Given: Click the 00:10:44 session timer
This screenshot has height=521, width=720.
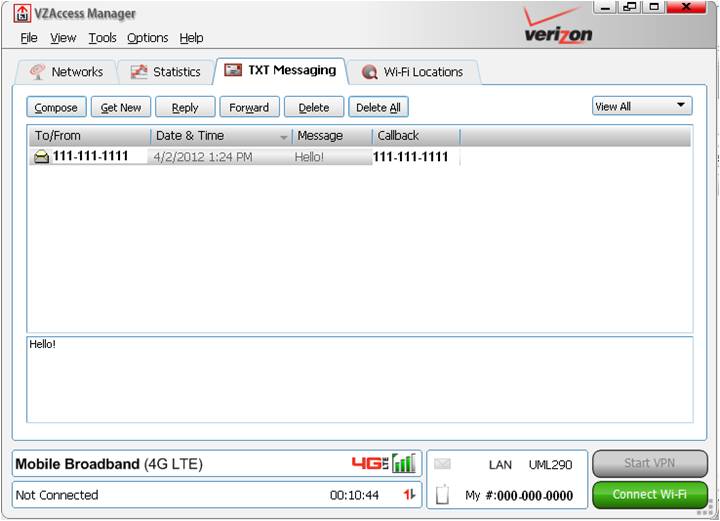Looking at the screenshot, I should pos(354,495).
